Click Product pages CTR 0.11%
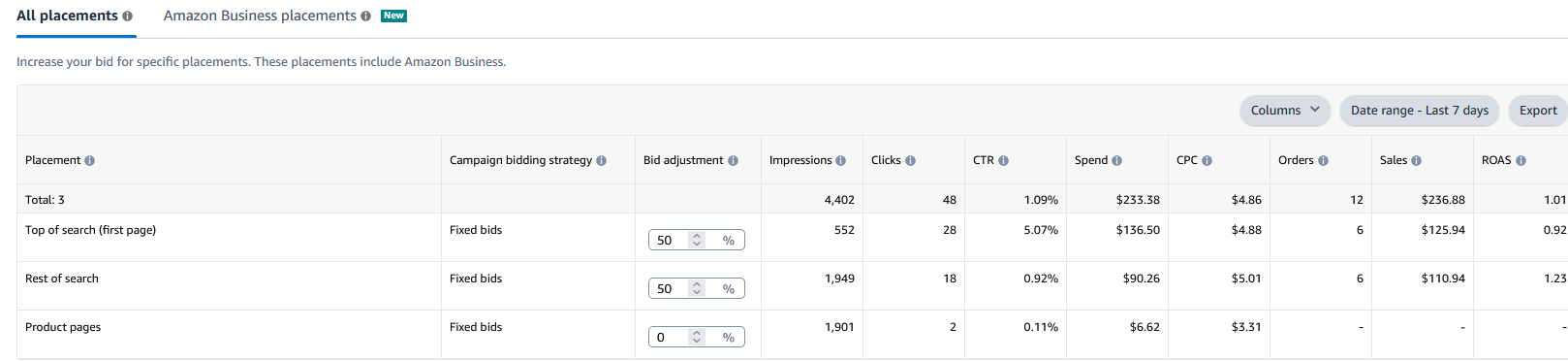Viewport: 1568px width, 361px height. (1041, 327)
